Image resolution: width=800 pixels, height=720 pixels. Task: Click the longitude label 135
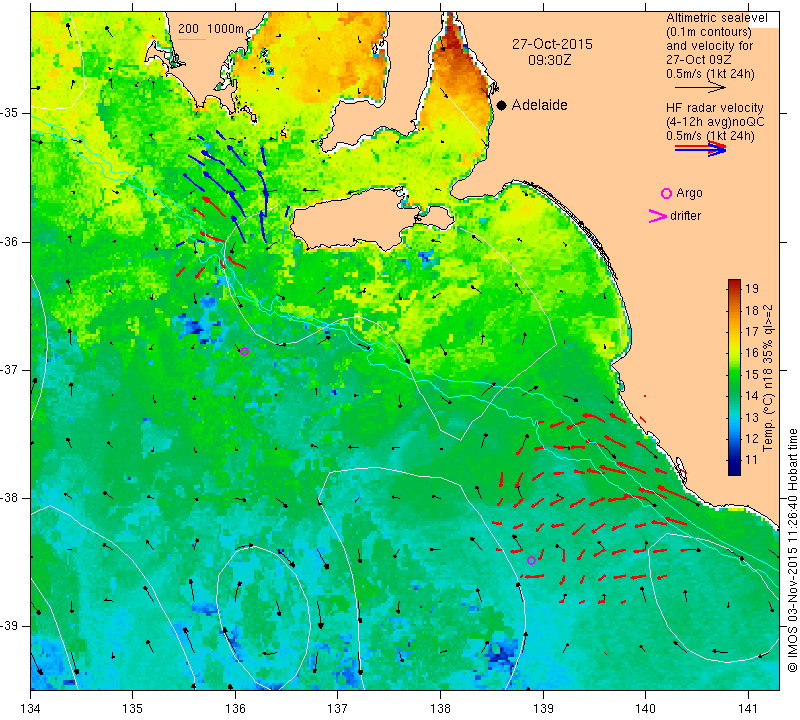click(133, 709)
